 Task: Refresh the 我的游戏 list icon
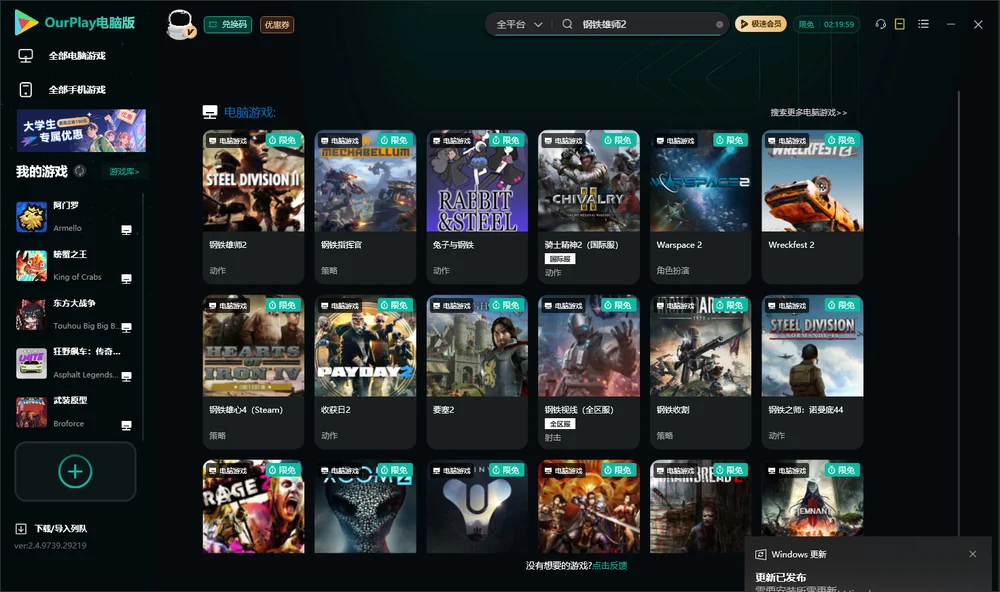click(x=80, y=171)
